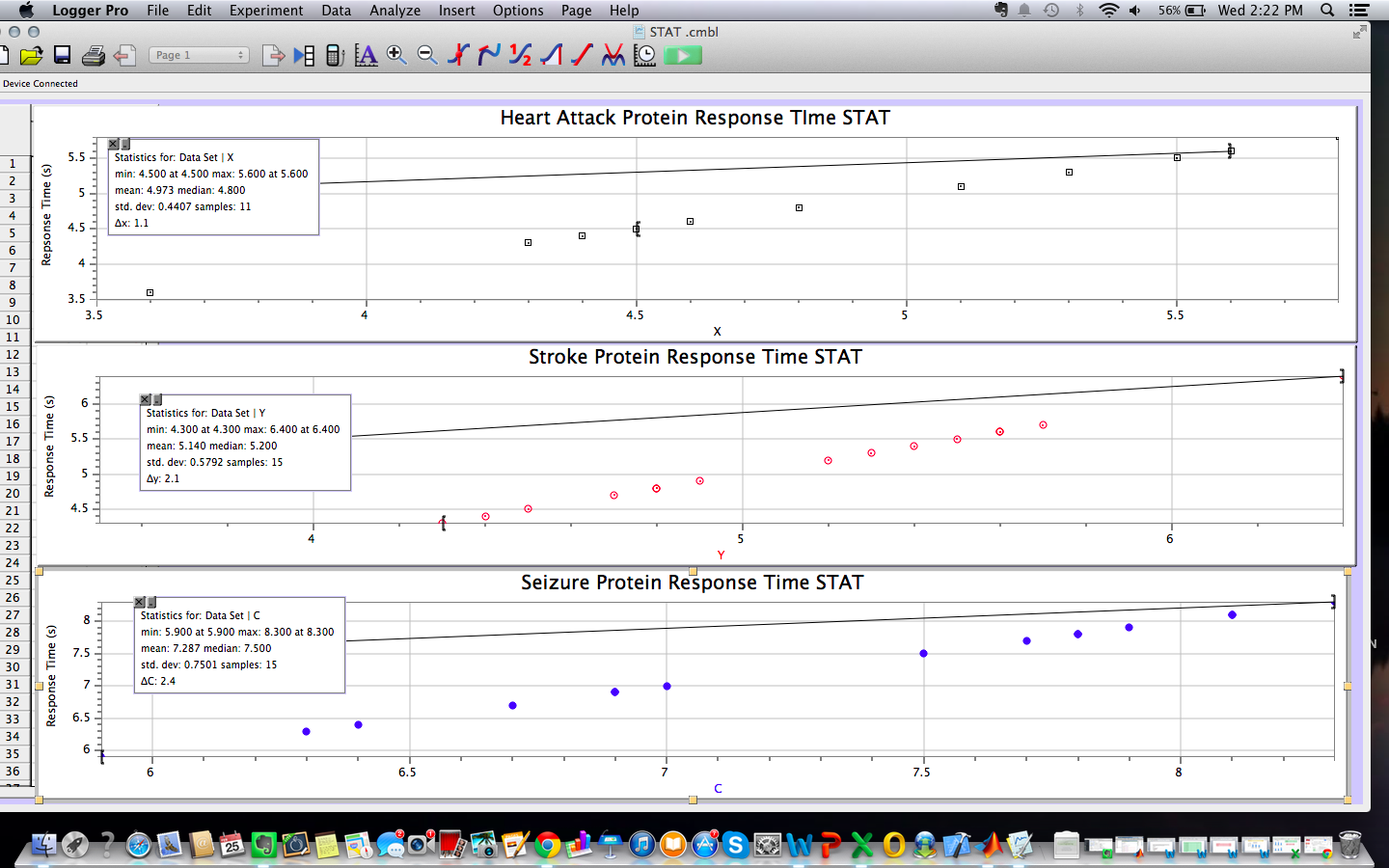Screen dimensions: 1389x868
Task: Open the Experiment menu
Action: coord(265,11)
